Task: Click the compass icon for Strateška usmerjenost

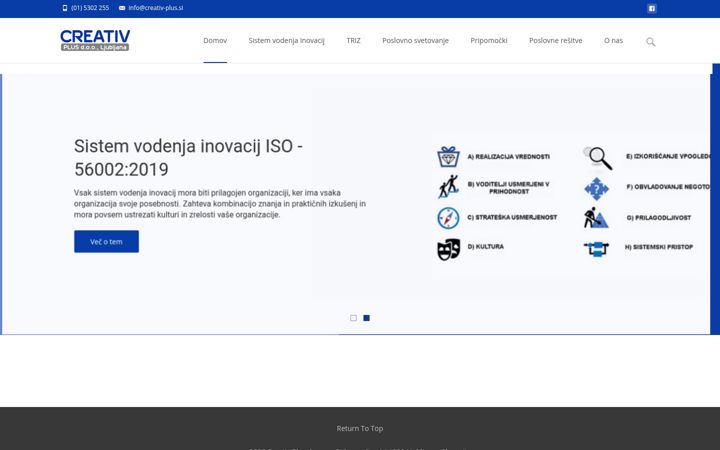Action: (x=448, y=218)
